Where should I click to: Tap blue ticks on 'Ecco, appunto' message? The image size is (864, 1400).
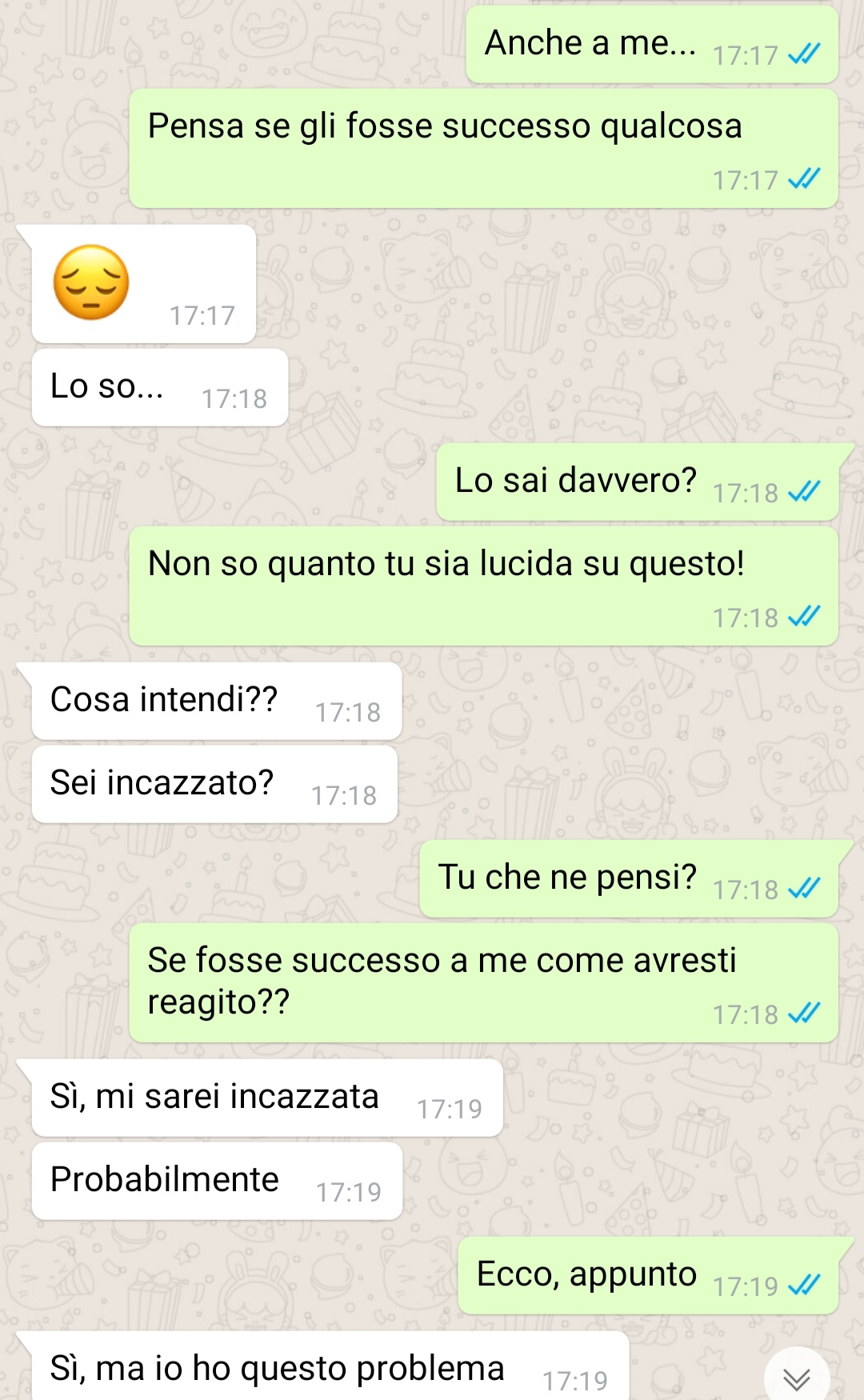pyautogui.click(x=804, y=1285)
